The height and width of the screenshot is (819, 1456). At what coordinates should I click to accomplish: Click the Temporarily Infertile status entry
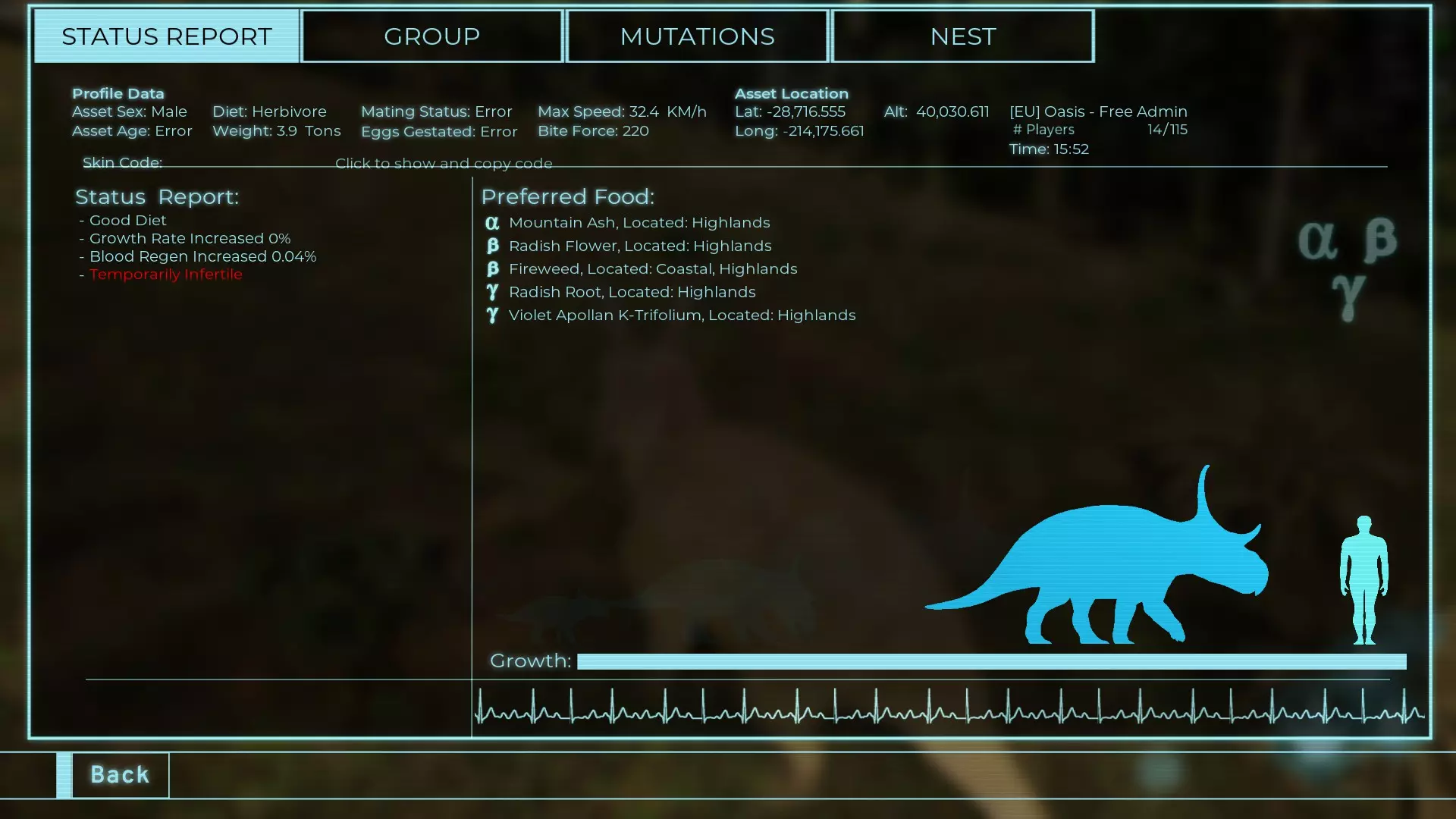pos(165,275)
